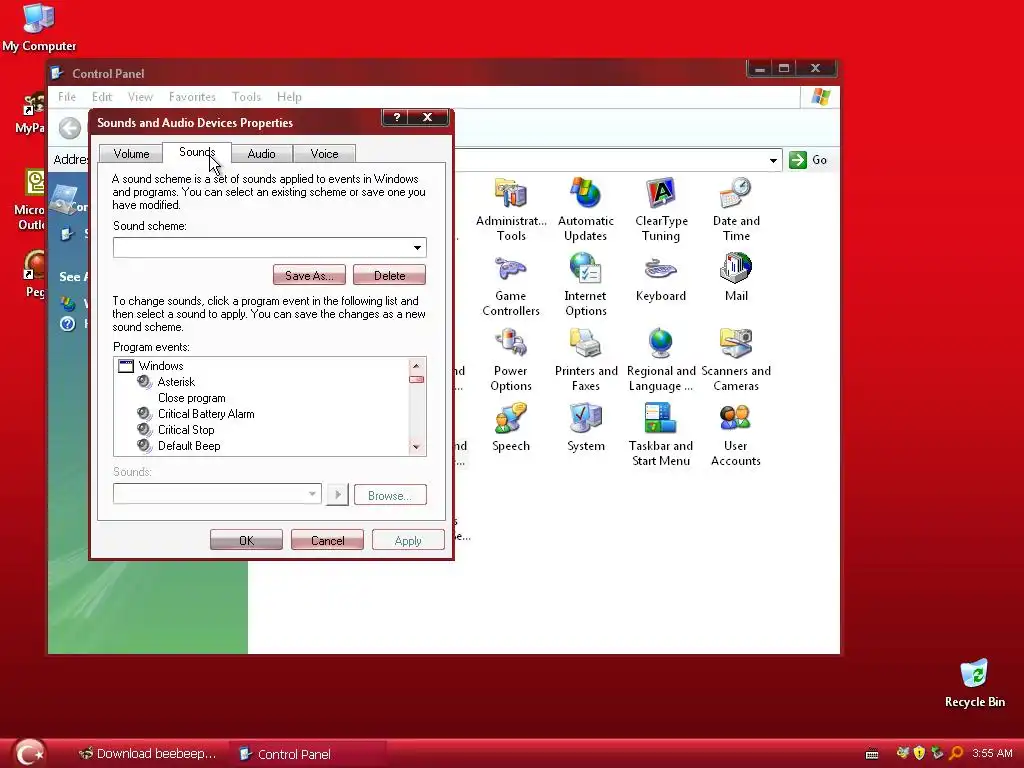Click the Save As... button
This screenshot has width=1024, height=768.
click(x=309, y=275)
